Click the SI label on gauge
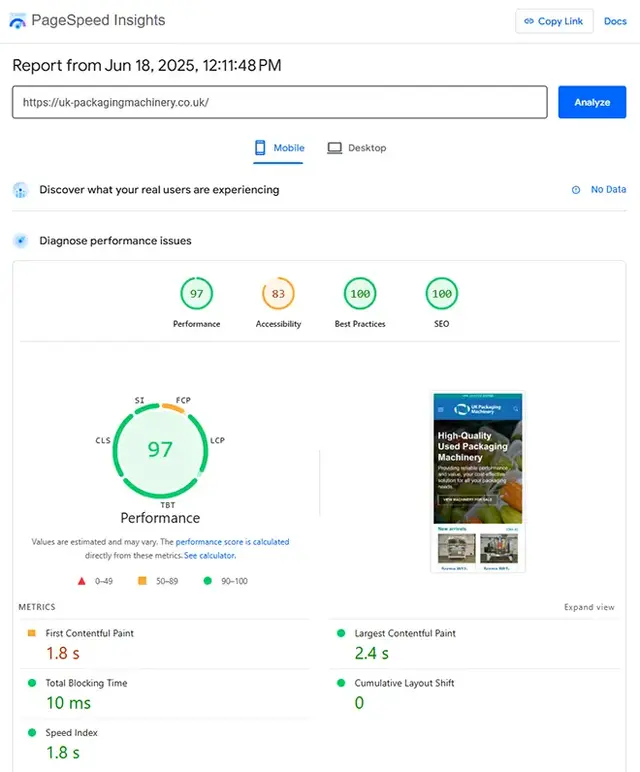This screenshot has height=772, width=640. coord(140,400)
